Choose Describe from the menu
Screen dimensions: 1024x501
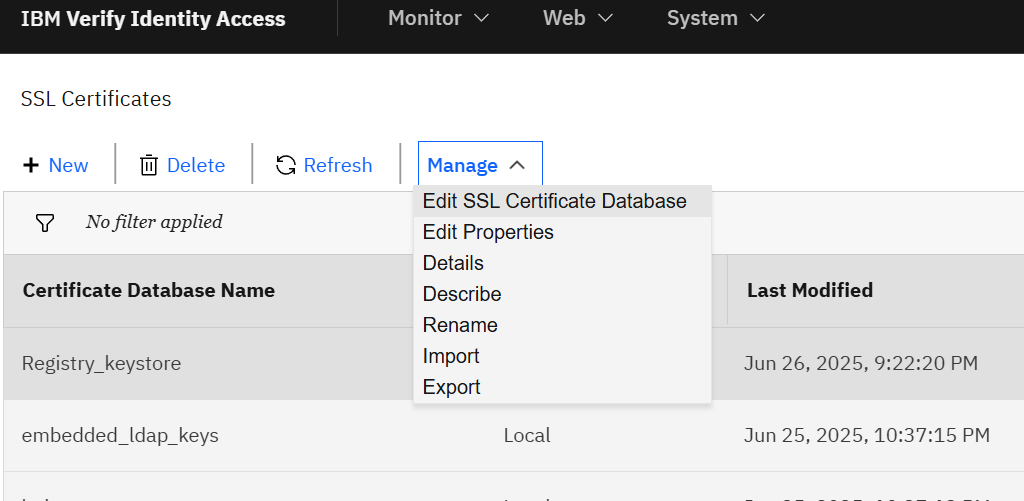[x=462, y=294]
